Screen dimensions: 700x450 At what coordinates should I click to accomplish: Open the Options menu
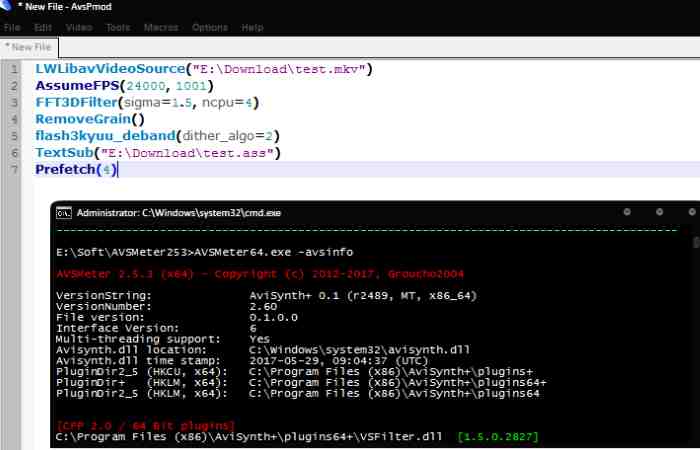210,27
